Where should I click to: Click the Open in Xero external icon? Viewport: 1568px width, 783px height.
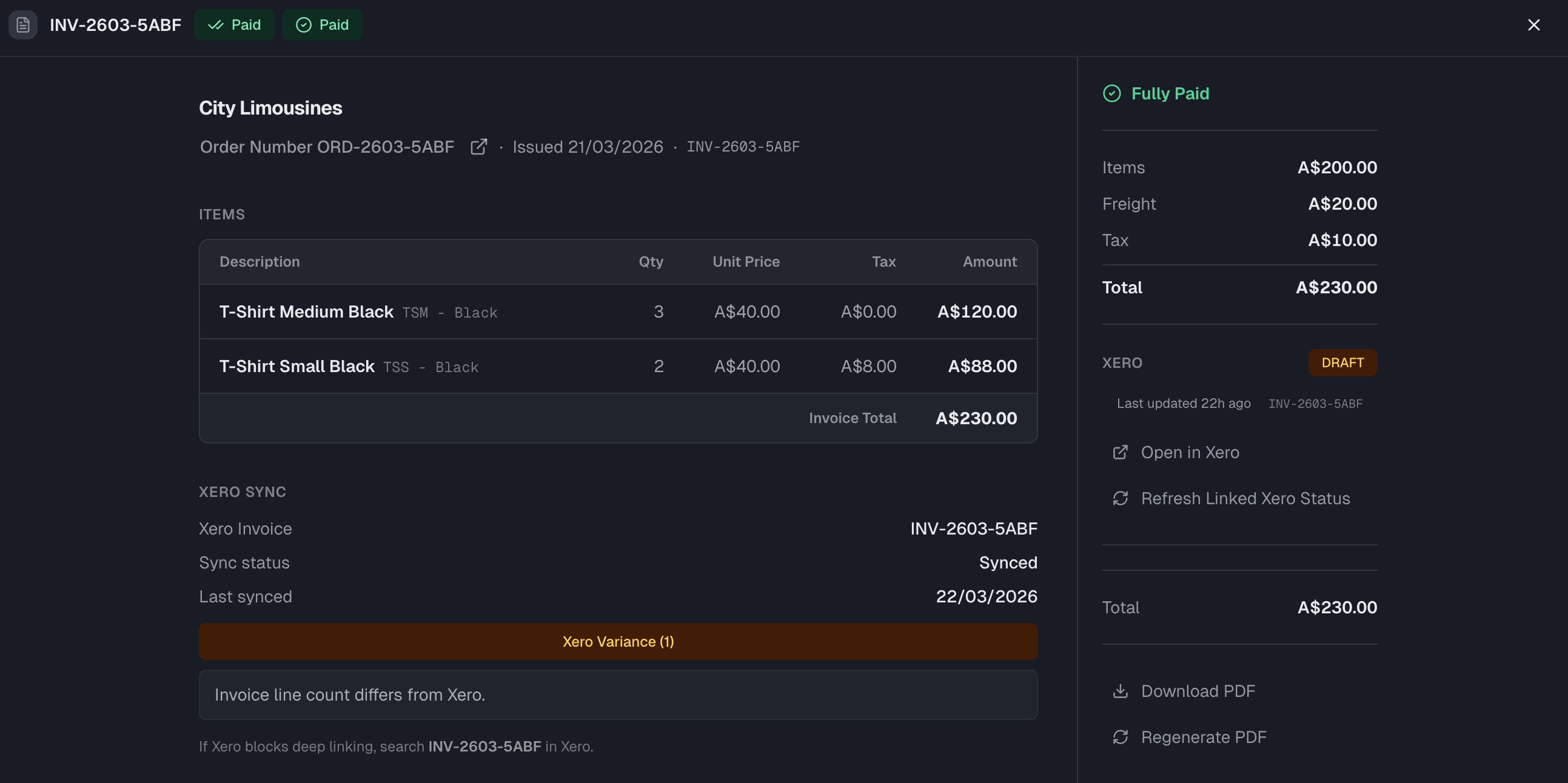[x=1120, y=452]
